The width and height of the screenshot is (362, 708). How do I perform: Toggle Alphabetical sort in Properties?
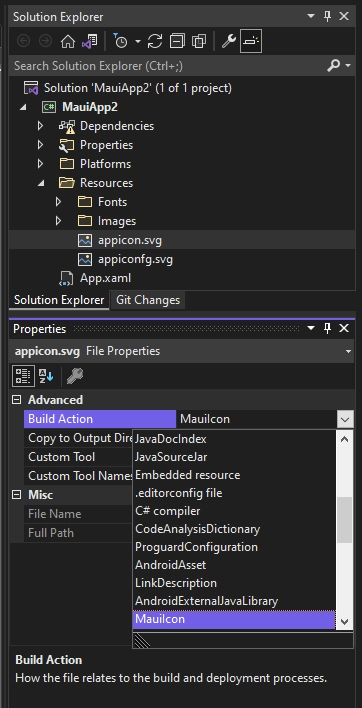coord(46,376)
